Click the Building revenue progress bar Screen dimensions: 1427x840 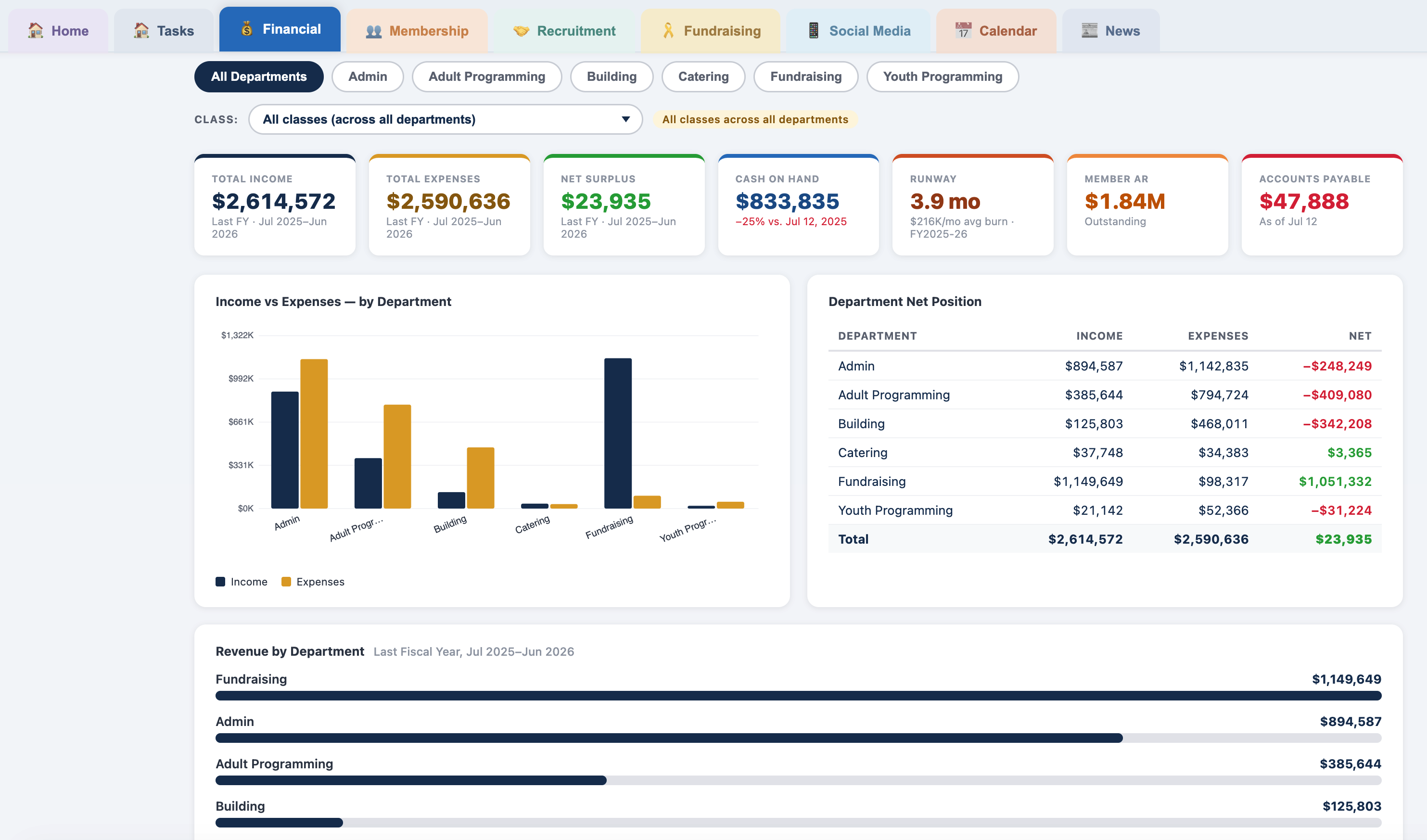(x=799, y=823)
